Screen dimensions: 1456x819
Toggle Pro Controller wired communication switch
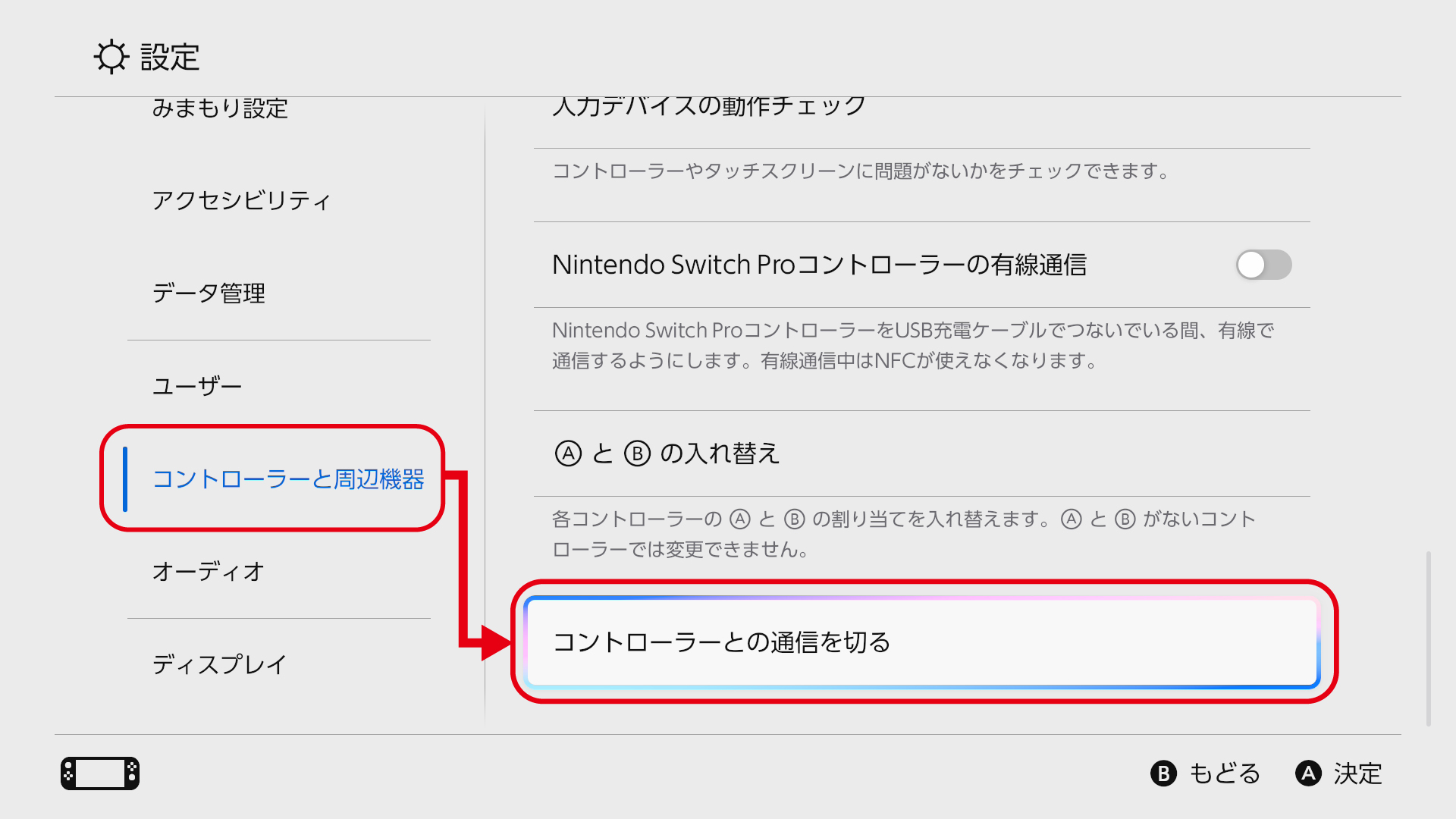1263,265
